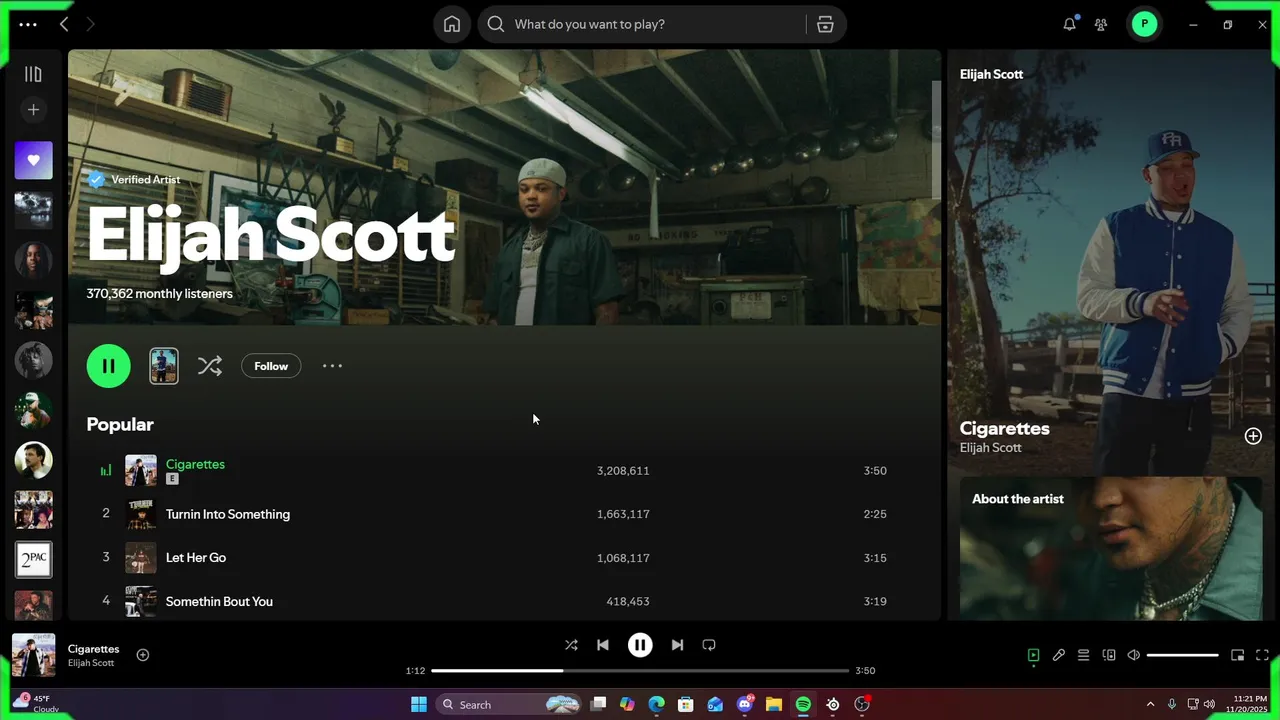Click the 3,208,611 play count
This screenshot has height=720, width=1280.
pyautogui.click(x=623, y=470)
